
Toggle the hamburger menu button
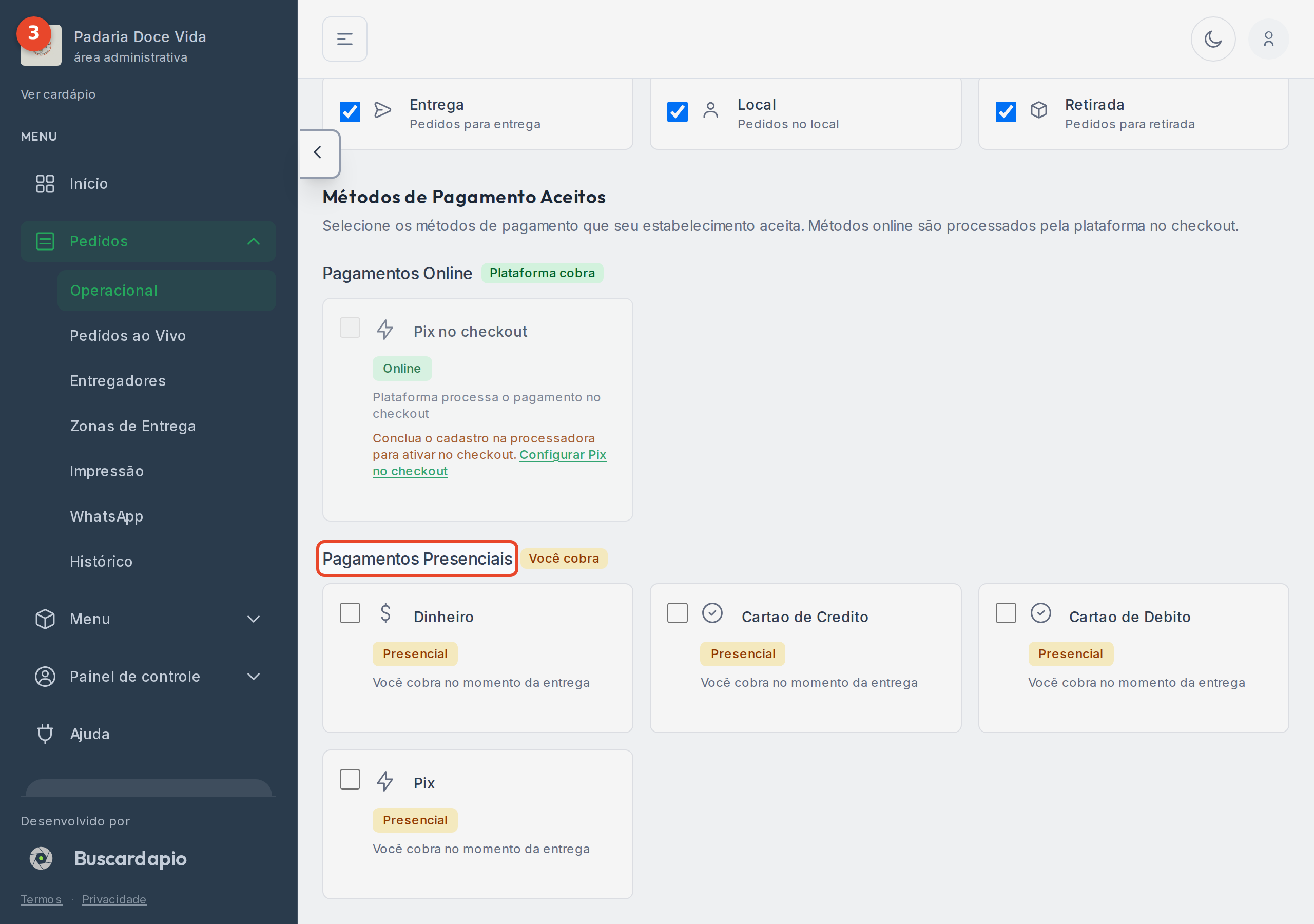tap(344, 39)
